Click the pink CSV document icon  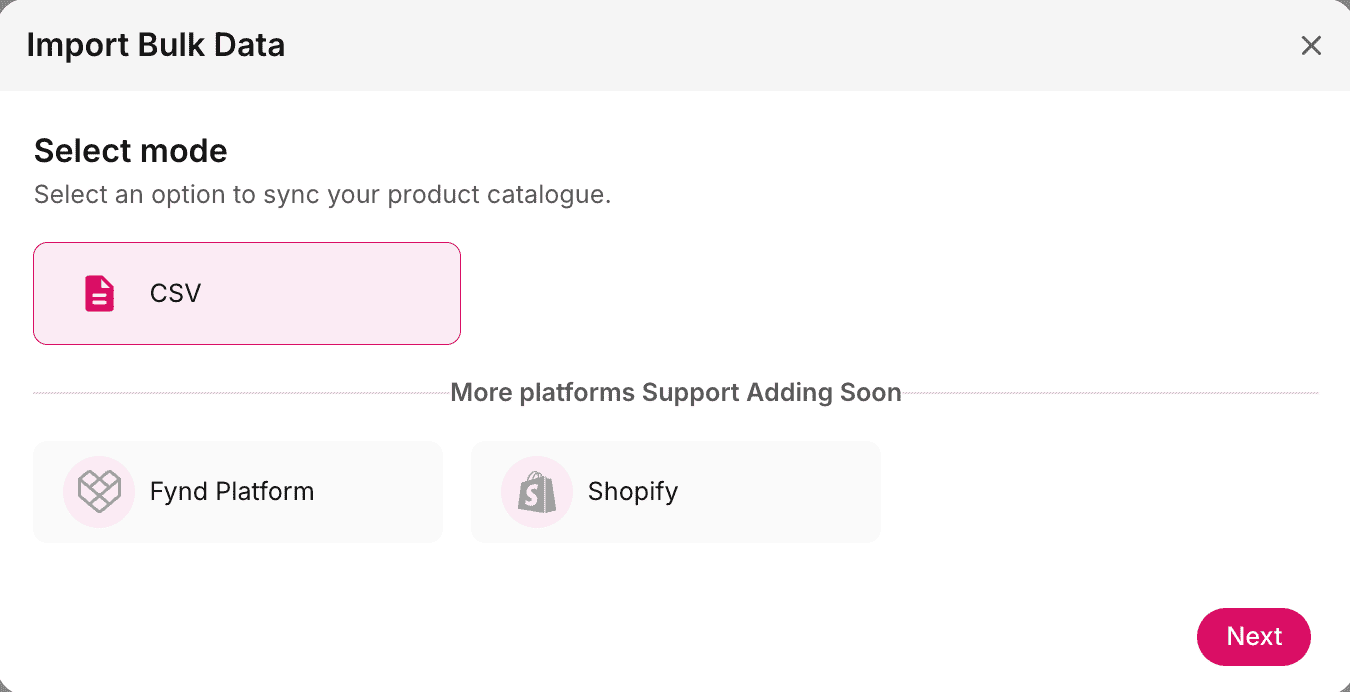(x=99, y=294)
